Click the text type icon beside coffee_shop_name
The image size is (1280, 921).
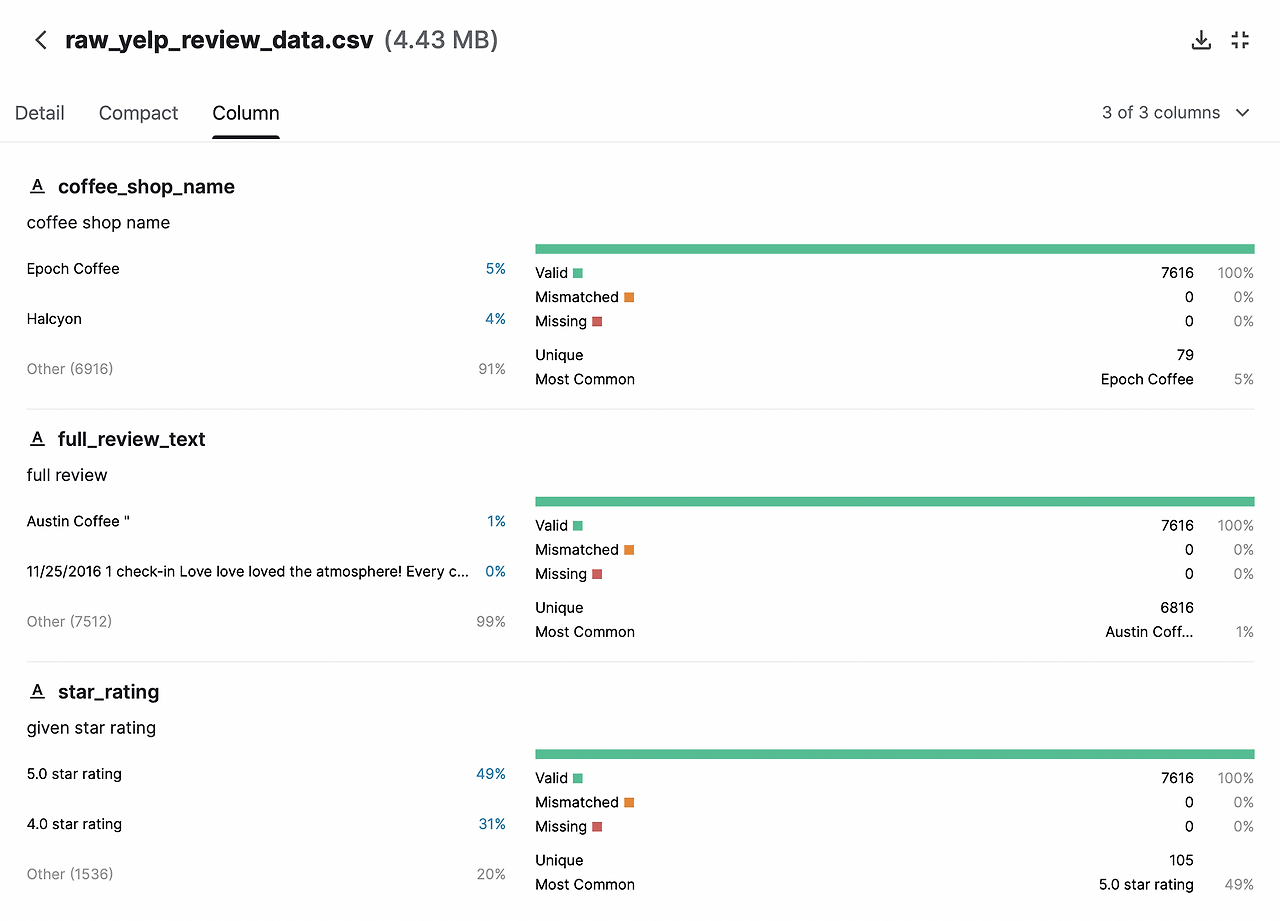(x=38, y=186)
